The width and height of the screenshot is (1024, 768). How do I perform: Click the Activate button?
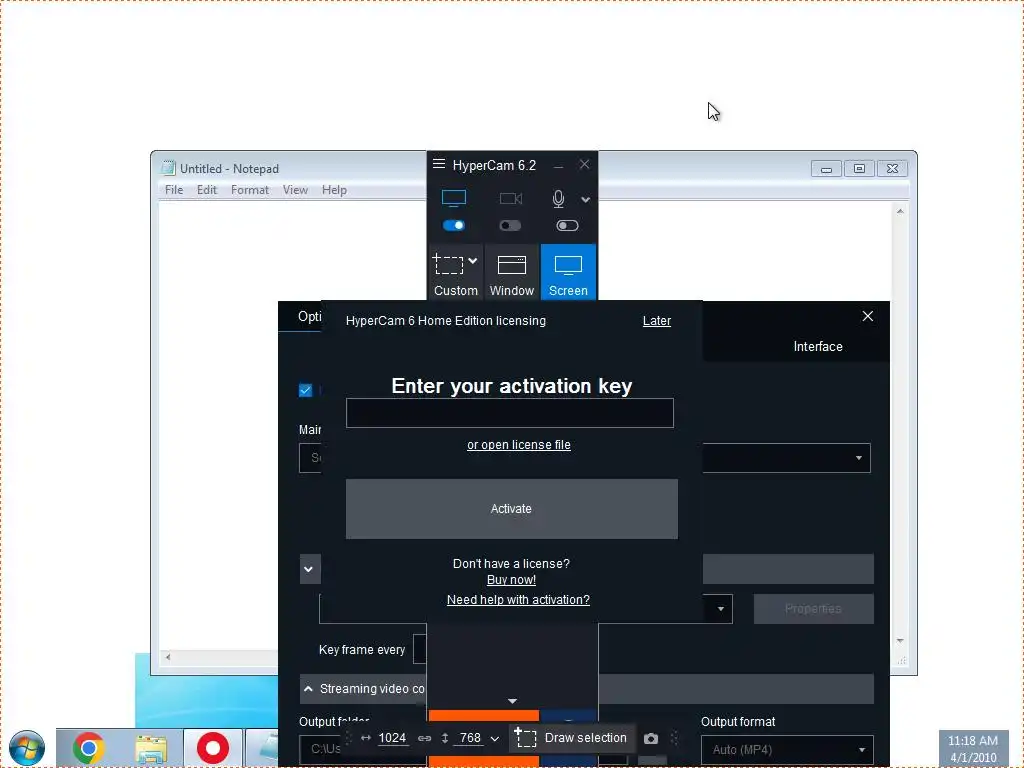511,509
